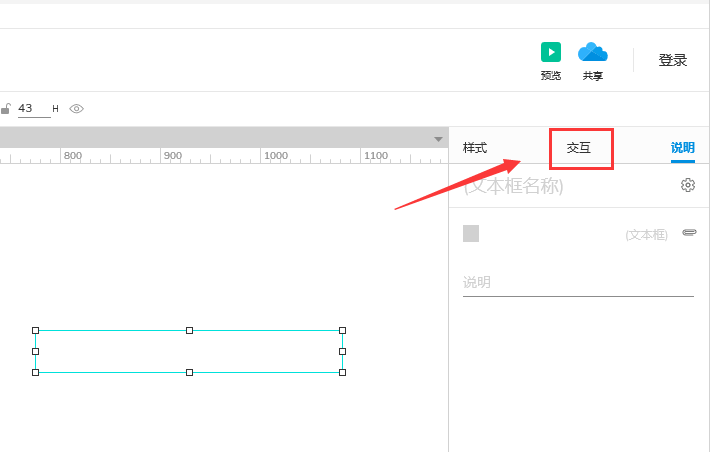Open the notes settings gear icon
710x452 pixels.
coord(688,185)
